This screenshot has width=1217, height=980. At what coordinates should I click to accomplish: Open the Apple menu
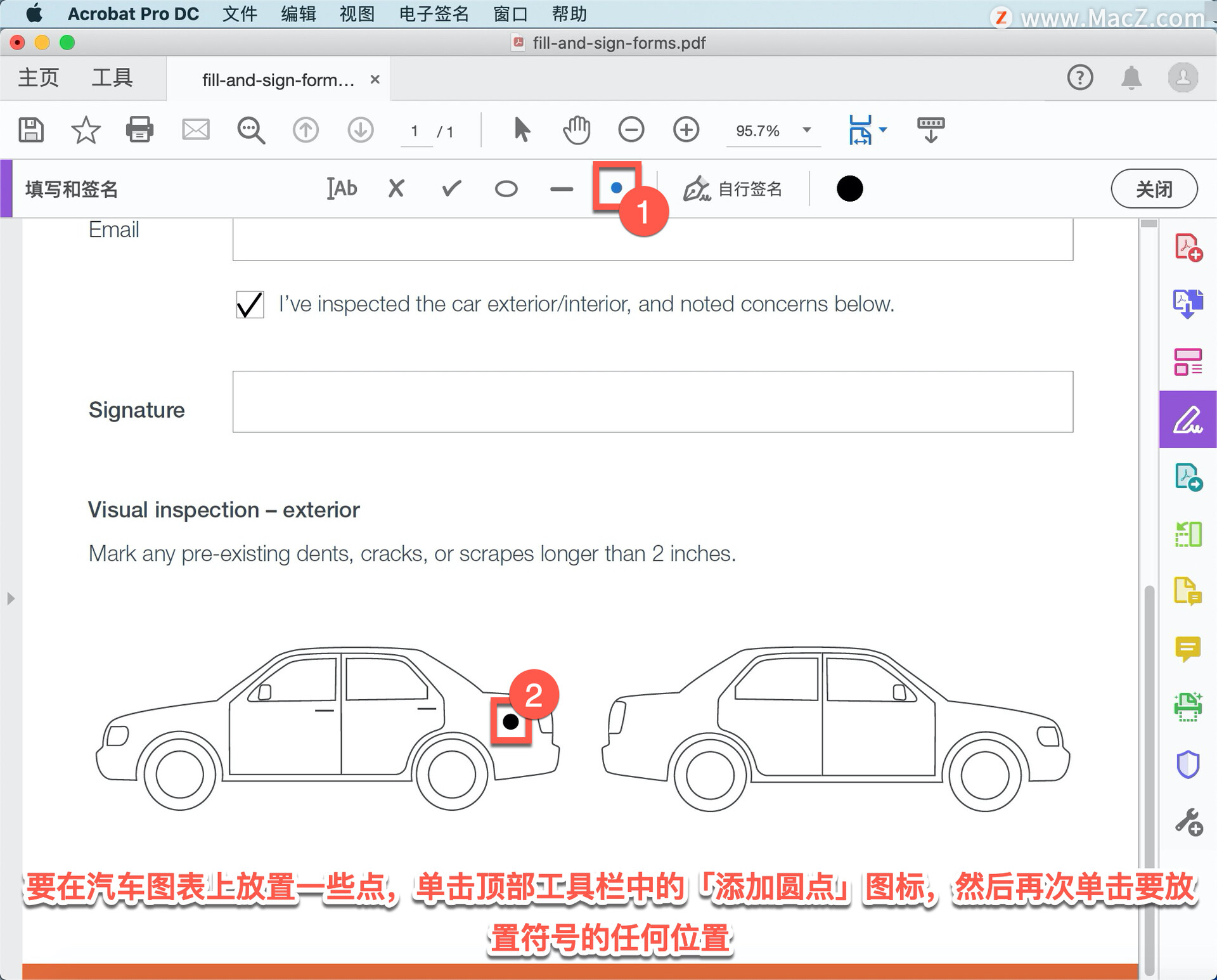pyautogui.click(x=34, y=13)
